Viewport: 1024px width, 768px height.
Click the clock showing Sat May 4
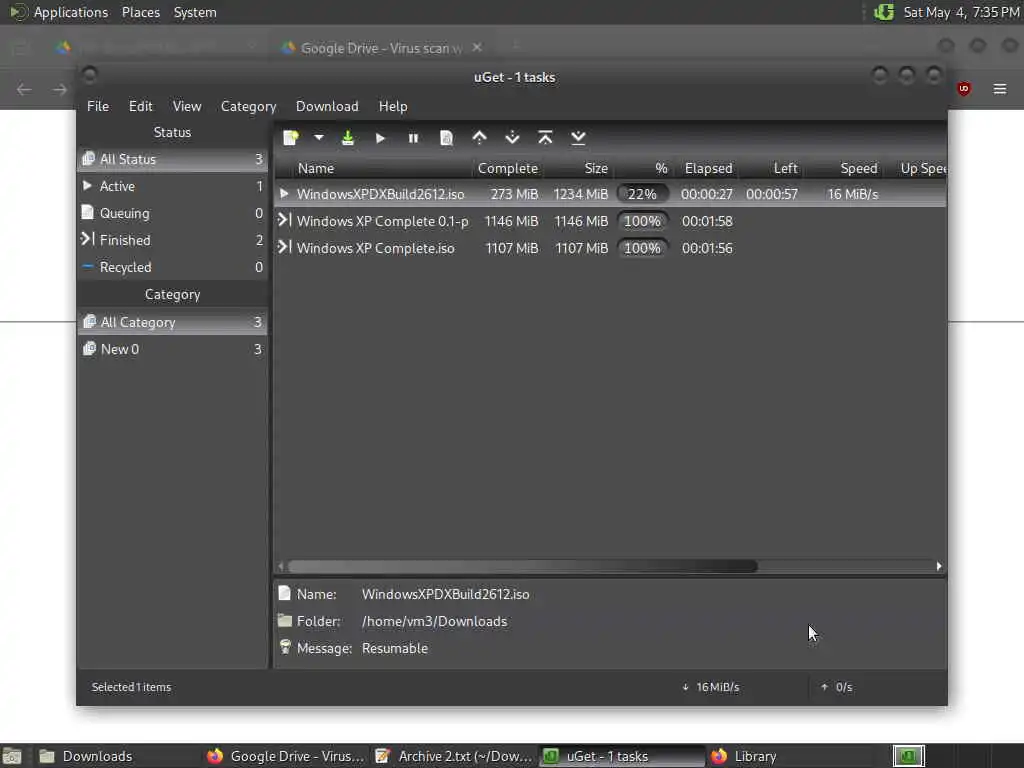[961, 12]
